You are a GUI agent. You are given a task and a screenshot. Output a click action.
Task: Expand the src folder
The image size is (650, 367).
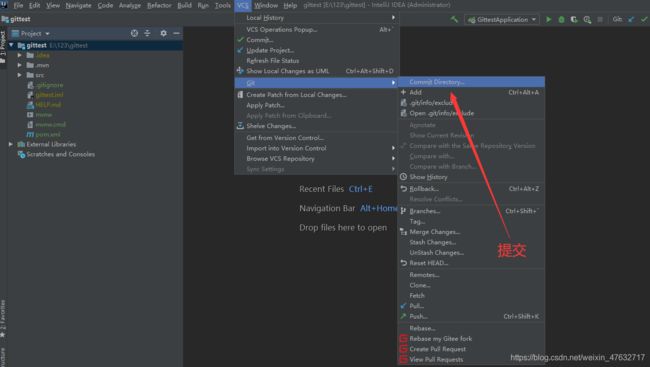click(x=19, y=75)
